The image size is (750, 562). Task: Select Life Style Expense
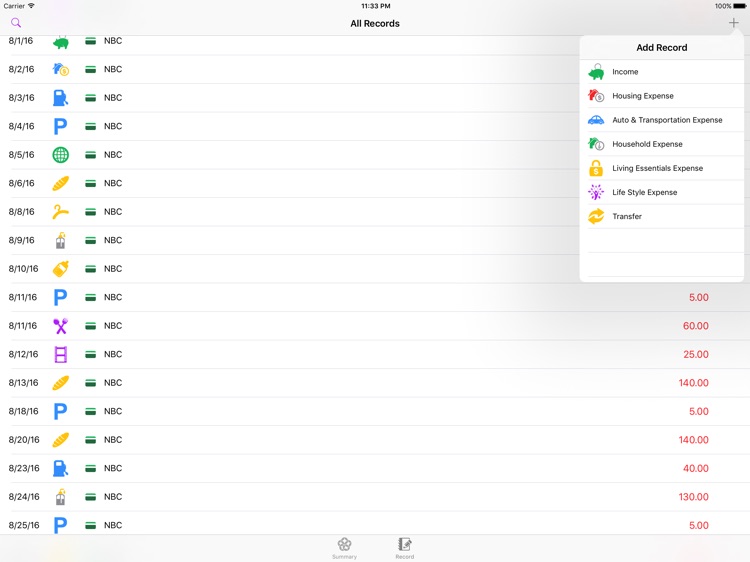pos(662,192)
